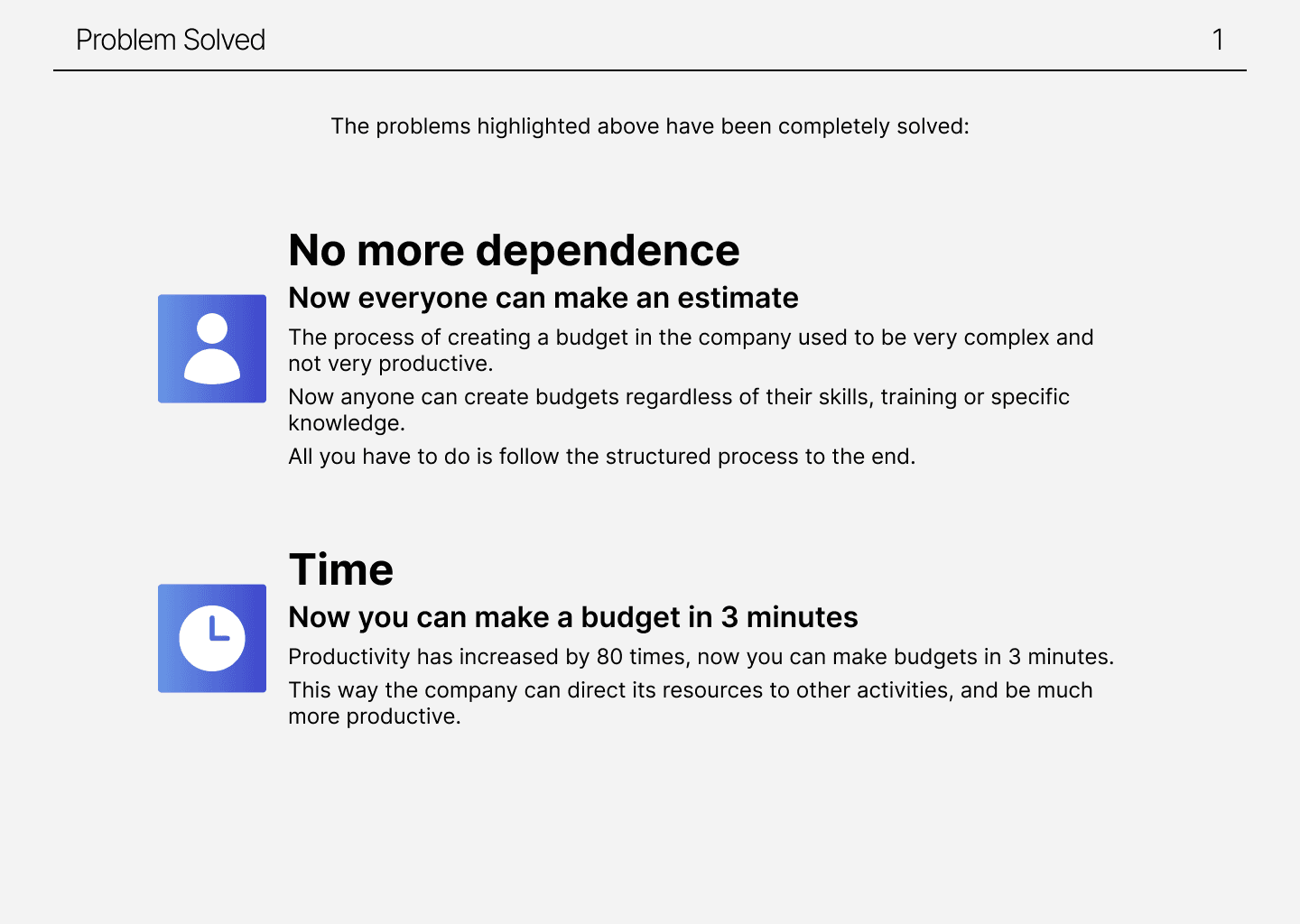
Task: Click the paragraph starting 'This way the company can direct'
Action: coord(691,703)
